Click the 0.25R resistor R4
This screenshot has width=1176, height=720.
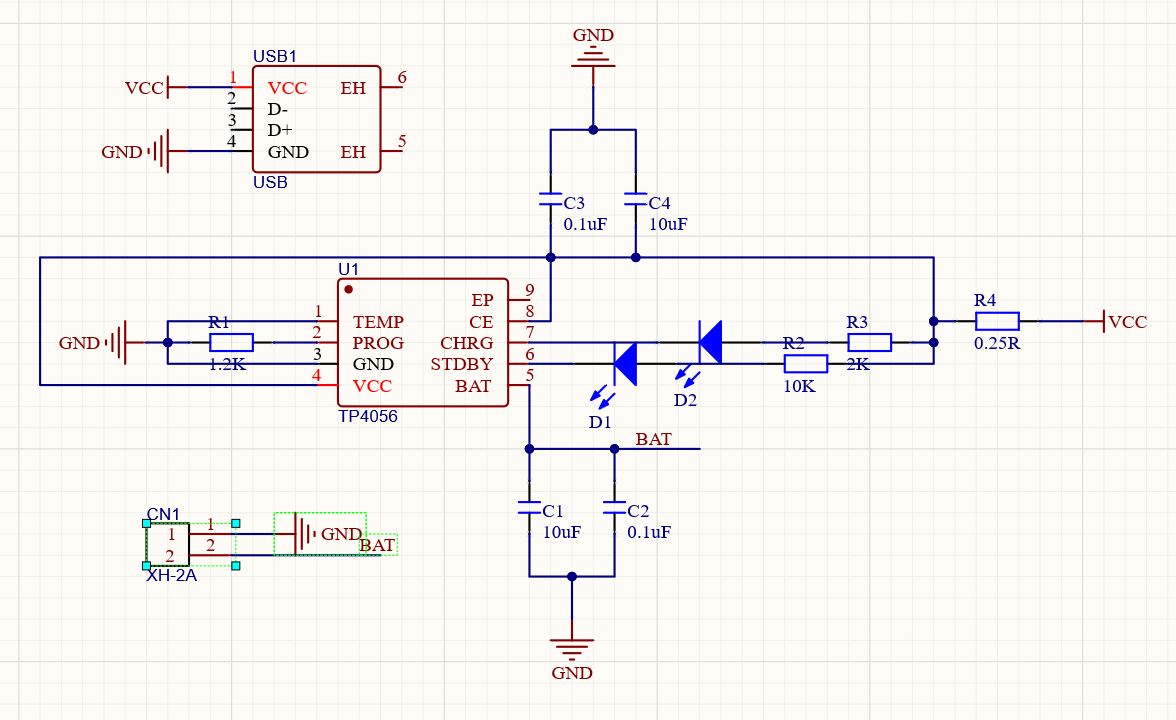pyautogui.click(x=996, y=321)
